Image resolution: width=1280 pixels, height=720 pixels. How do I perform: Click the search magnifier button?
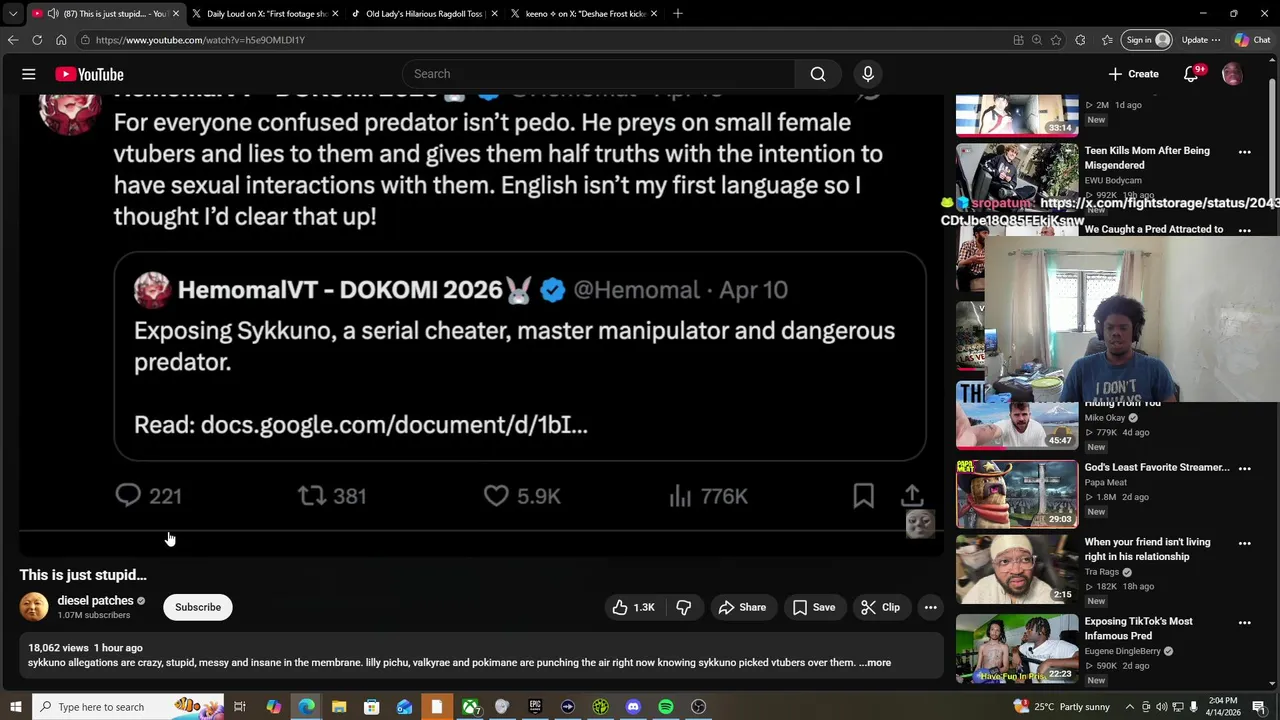point(818,74)
